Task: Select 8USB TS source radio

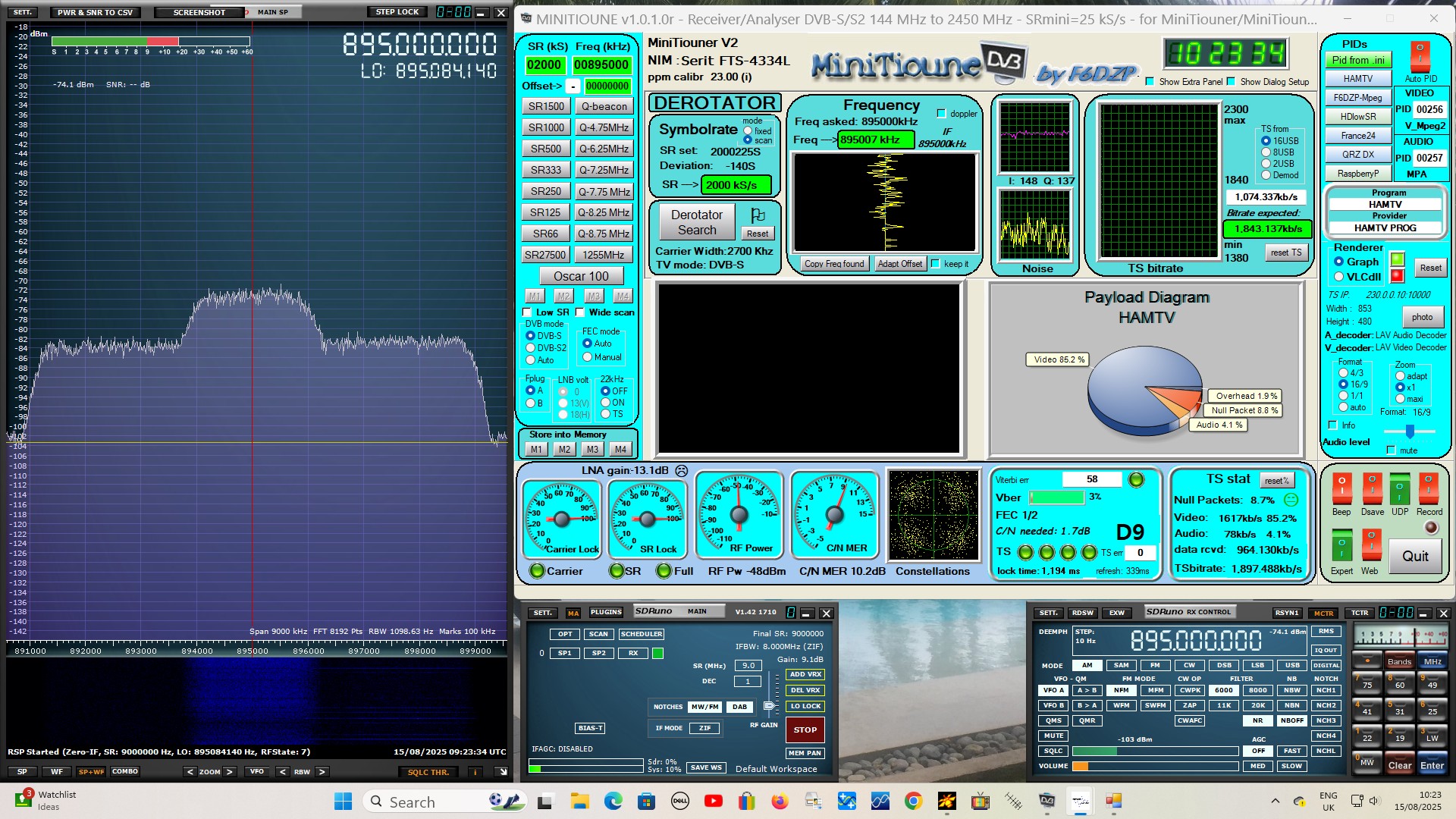Action: (x=1266, y=152)
